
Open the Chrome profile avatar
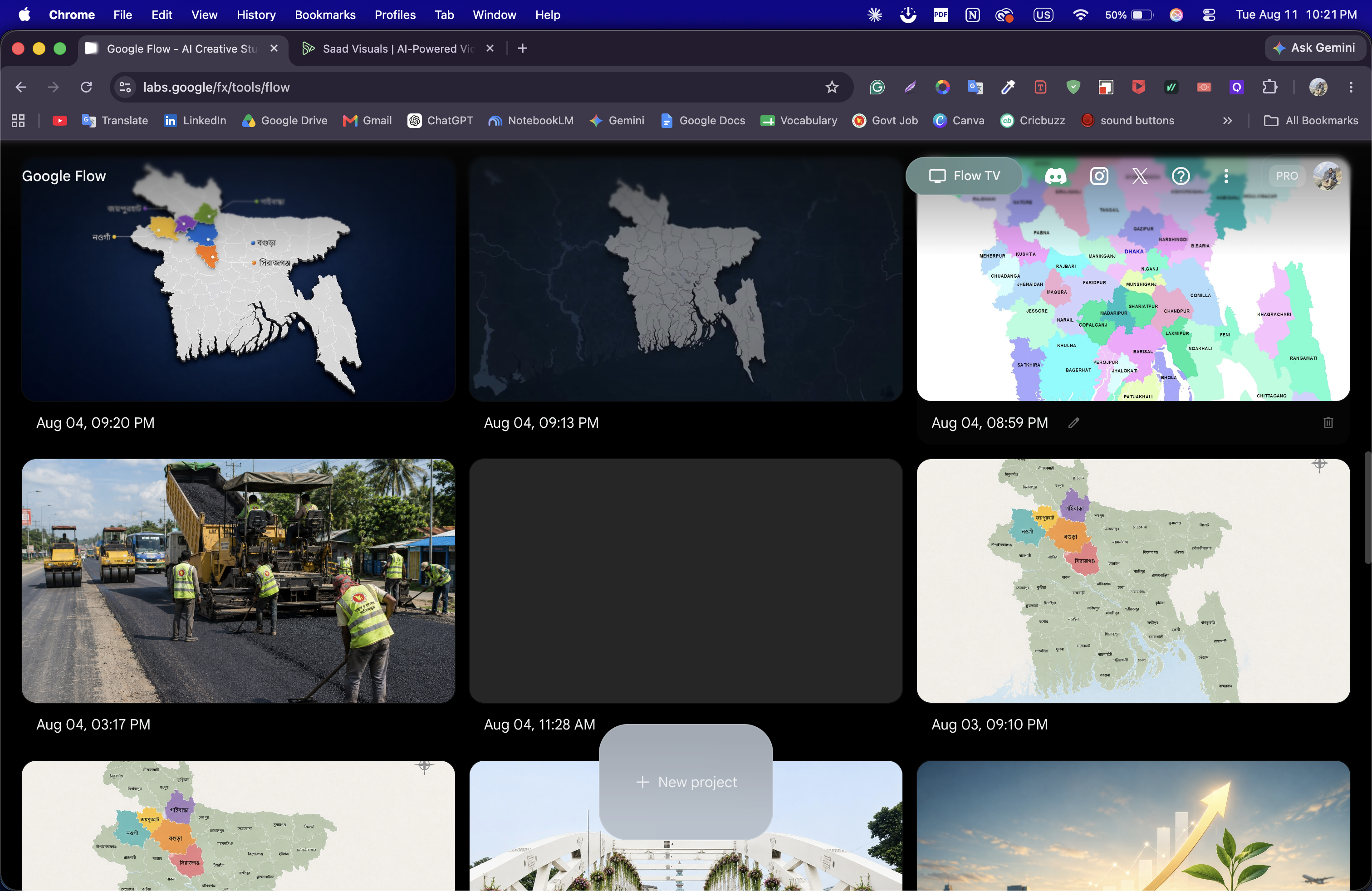1318,87
